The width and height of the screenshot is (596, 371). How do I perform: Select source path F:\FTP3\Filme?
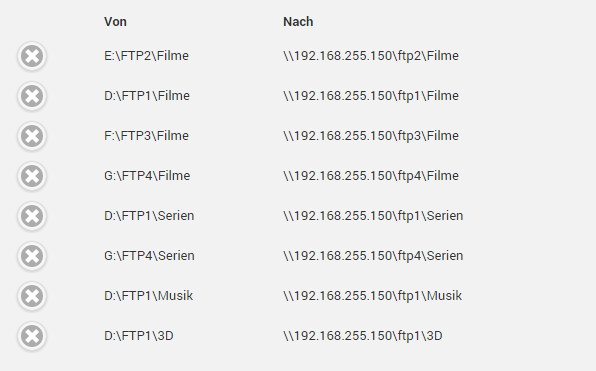(146, 136)
